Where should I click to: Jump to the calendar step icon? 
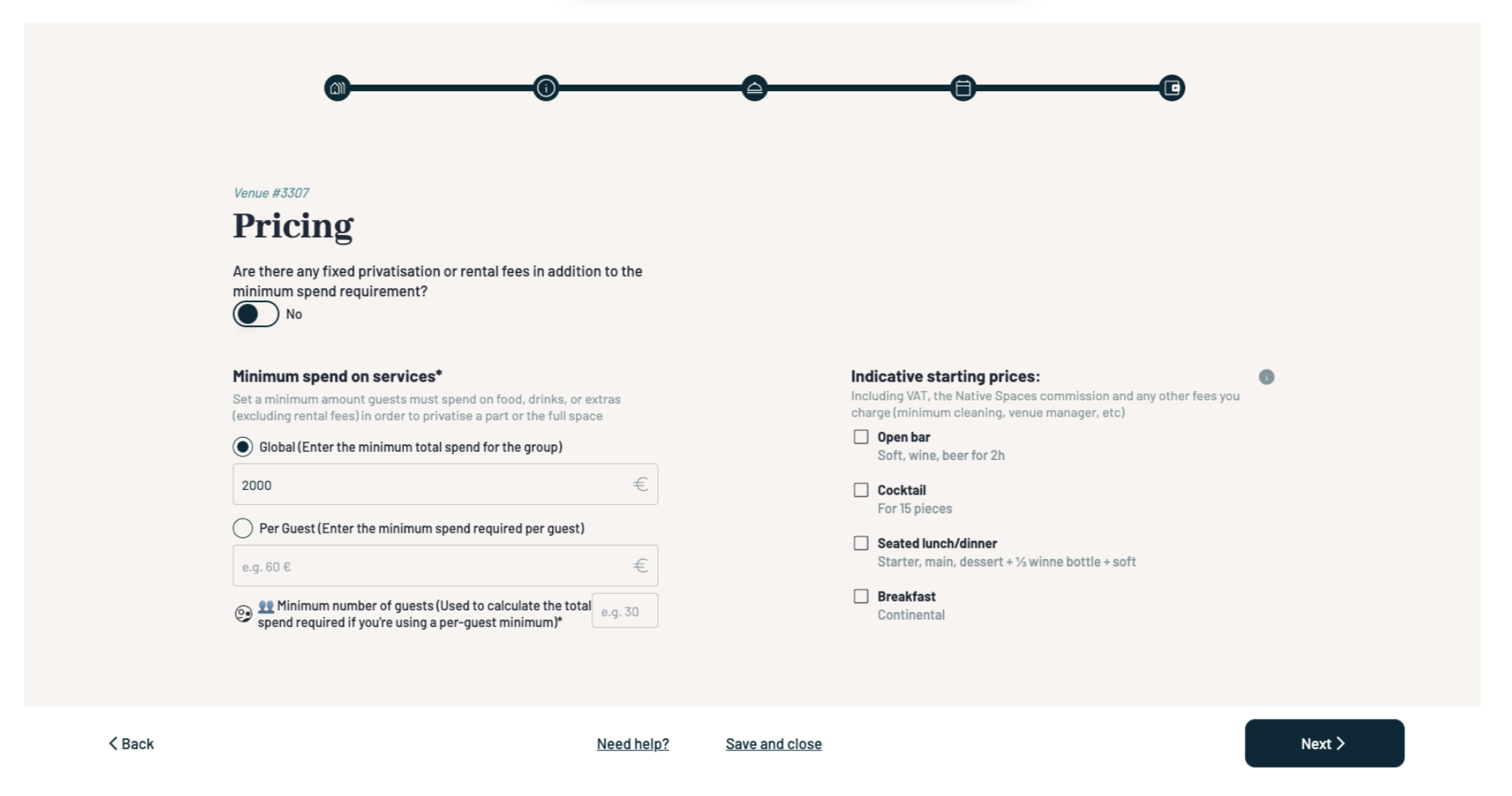[x=963, y=88]
